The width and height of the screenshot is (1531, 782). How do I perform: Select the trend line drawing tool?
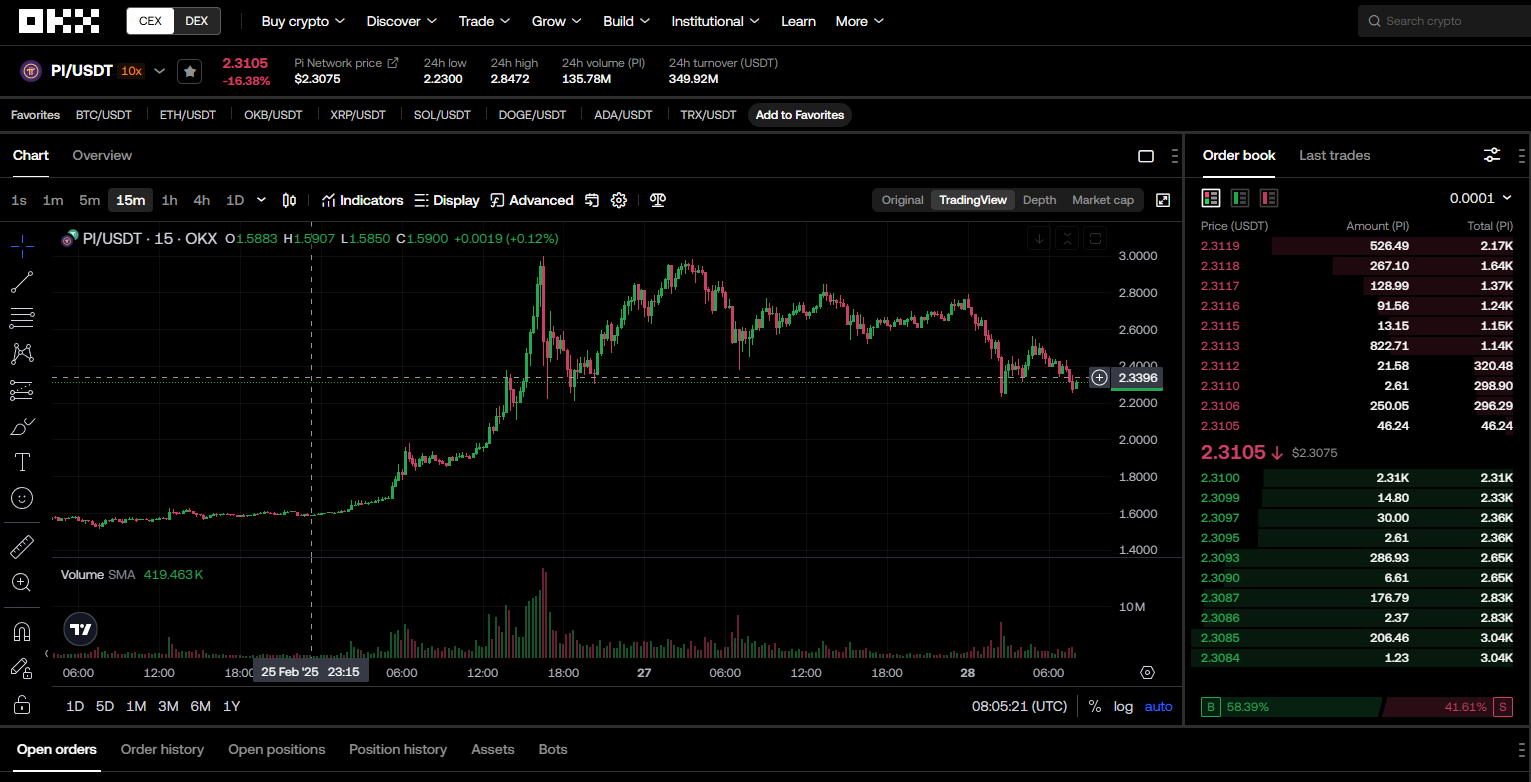point(22,282)
